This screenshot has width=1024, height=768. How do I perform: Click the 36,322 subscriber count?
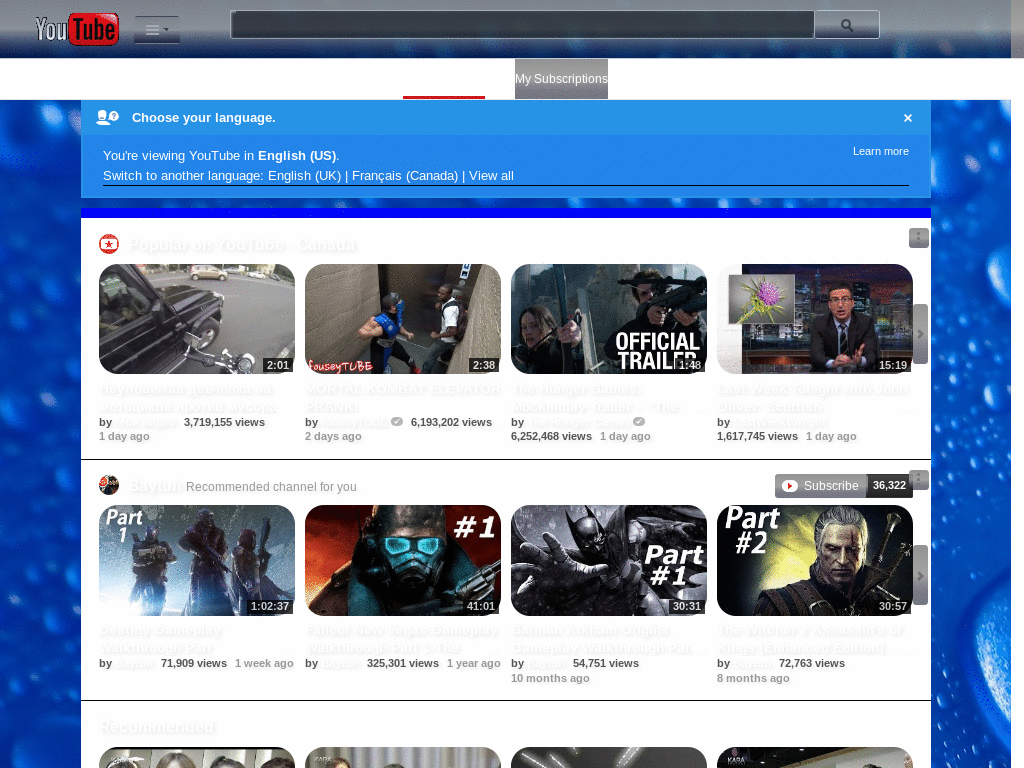pyautogui.click(x=889, y=486)
